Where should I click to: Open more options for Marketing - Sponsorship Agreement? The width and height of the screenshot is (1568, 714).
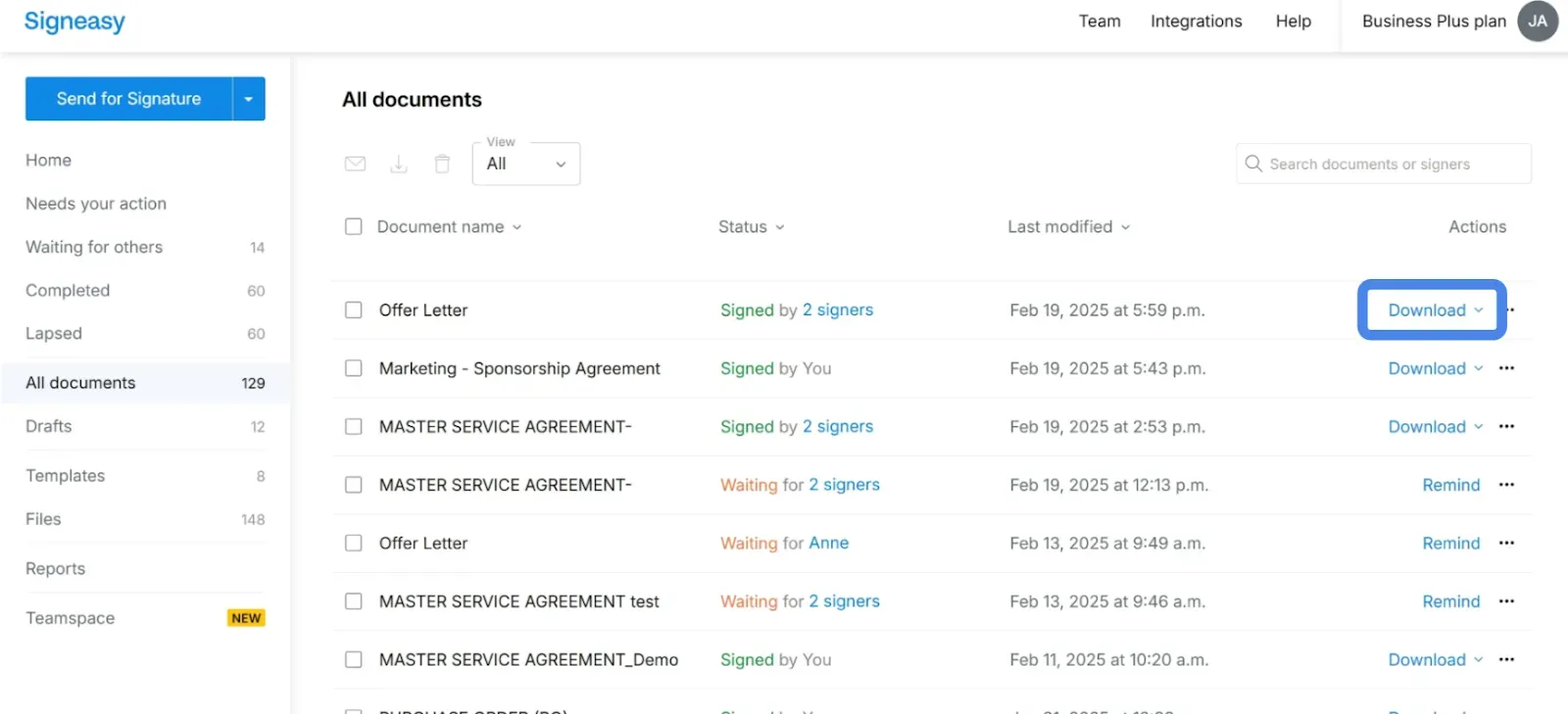[x=1506, y=368]
